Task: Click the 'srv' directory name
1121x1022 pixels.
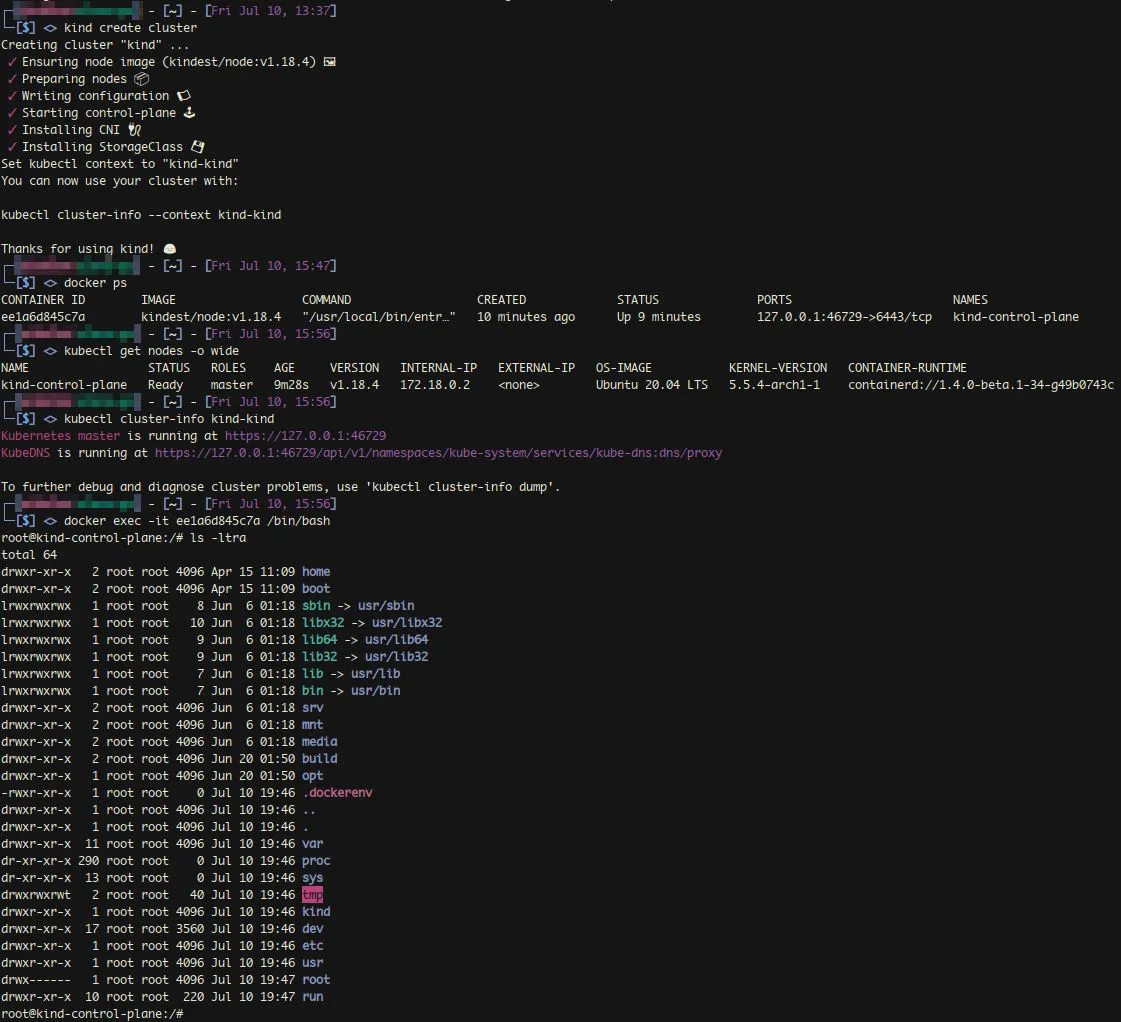Action: point(312,708)
